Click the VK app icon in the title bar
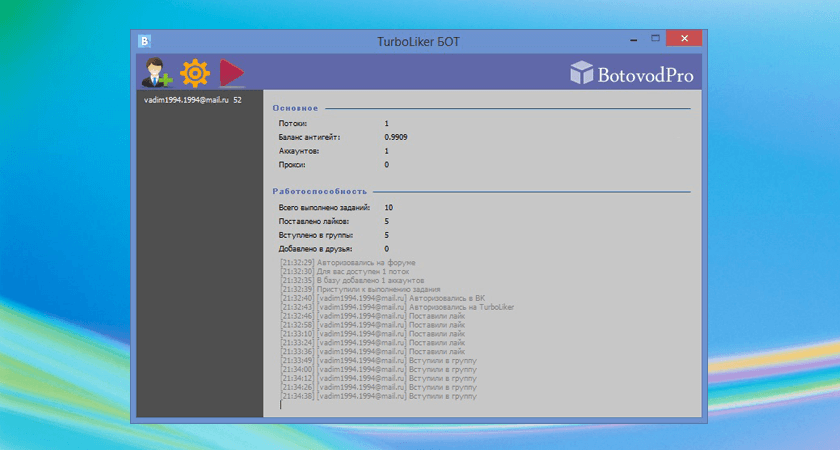The image size is (840, 450). click(144, 41)
